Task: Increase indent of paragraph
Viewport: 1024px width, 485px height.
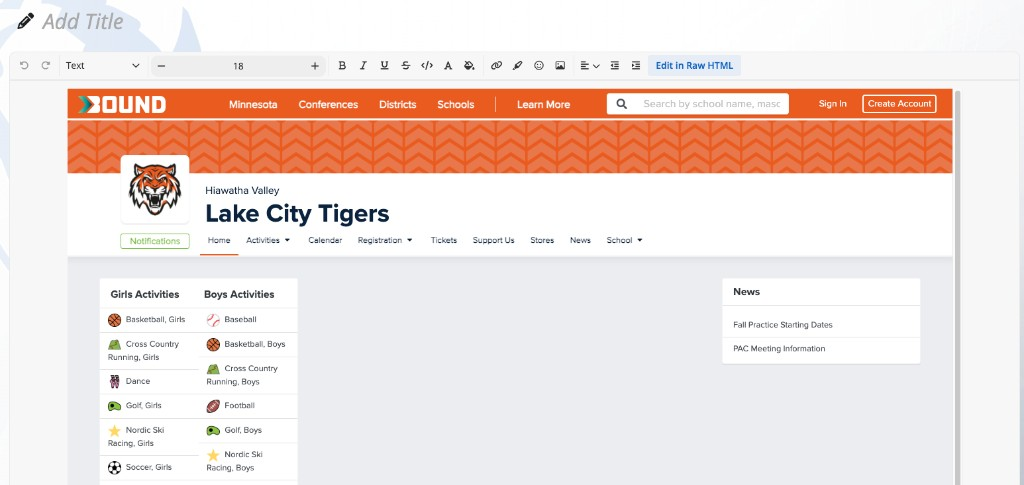Action: tap(635, 65)
